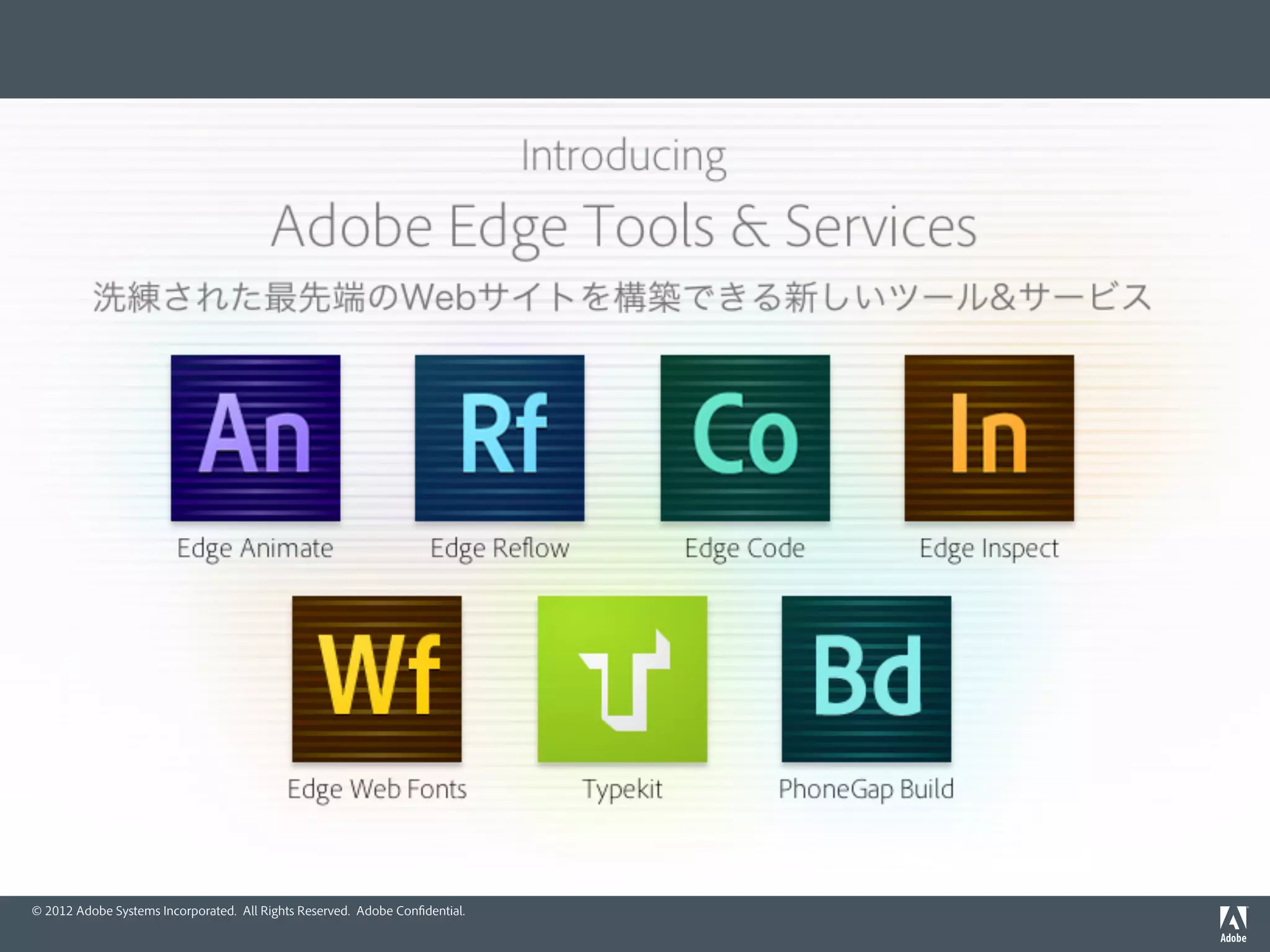
Task: Click the Edge Inspect 'In' icon
Action: point(989,438)
